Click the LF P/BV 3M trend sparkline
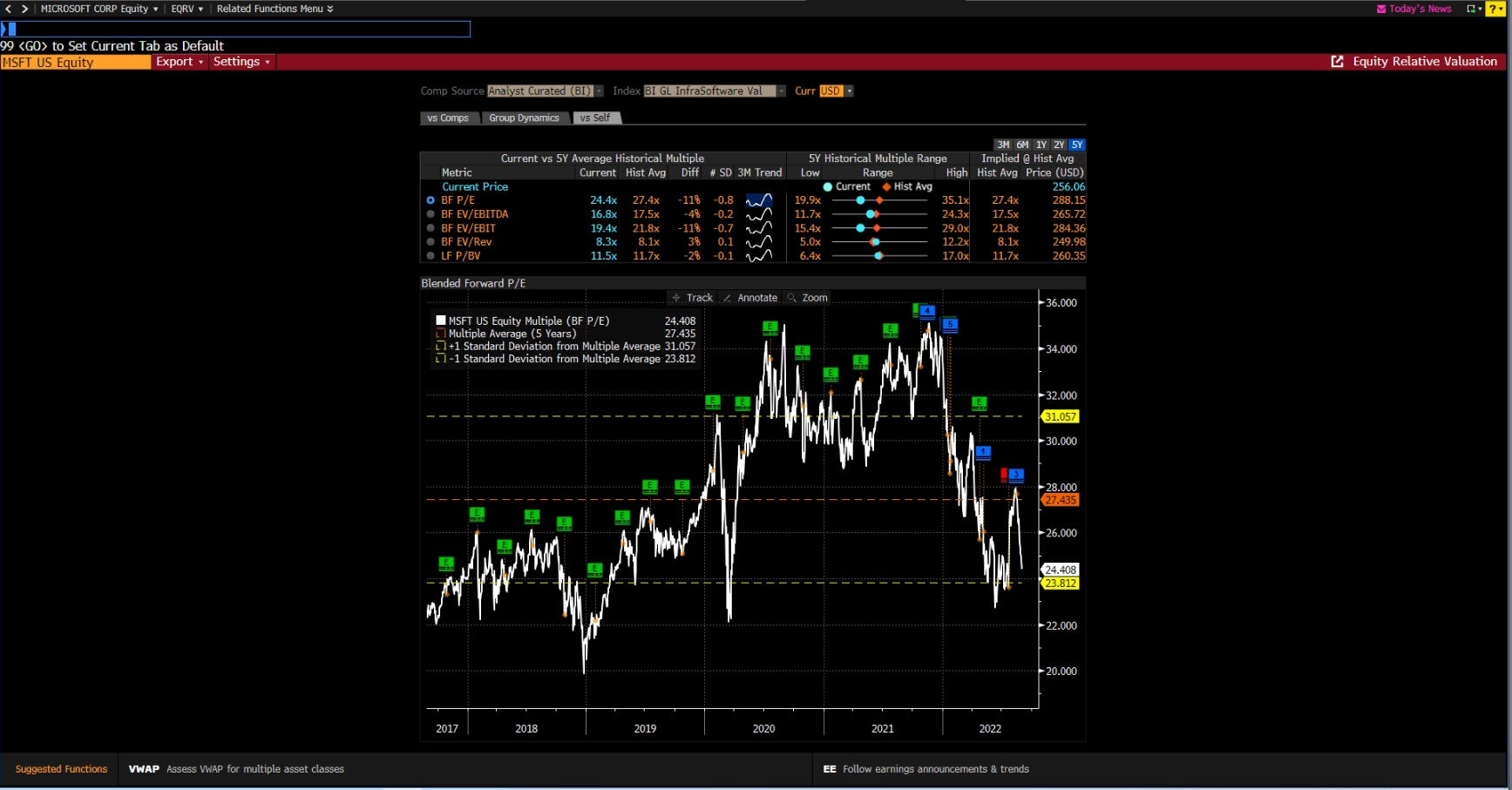Image resolution: width=1512 pixels, height=790 pixels. [759, 256]
